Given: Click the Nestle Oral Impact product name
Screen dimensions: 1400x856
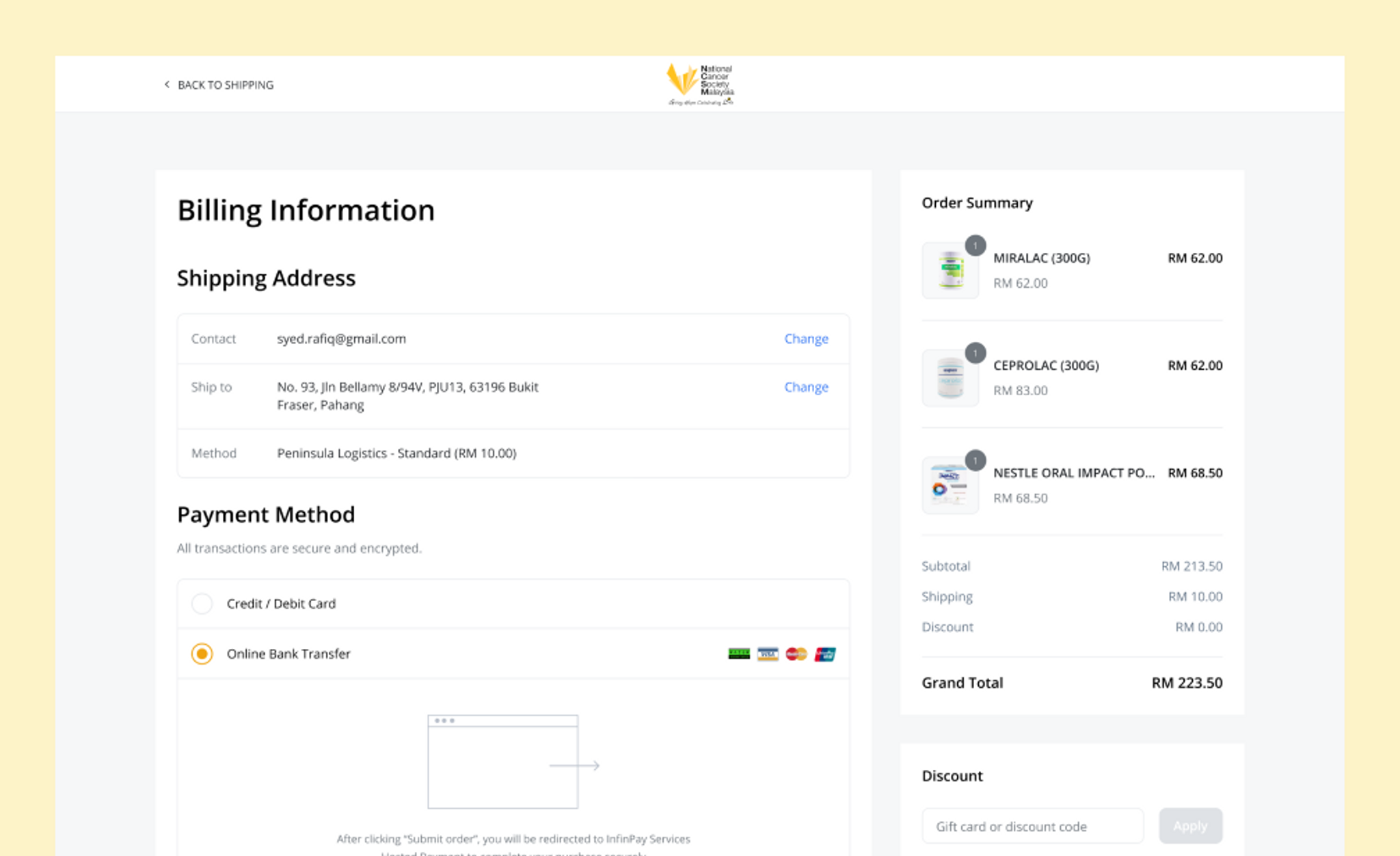Looking at the screenshot, I should [x=1073, y=473].
